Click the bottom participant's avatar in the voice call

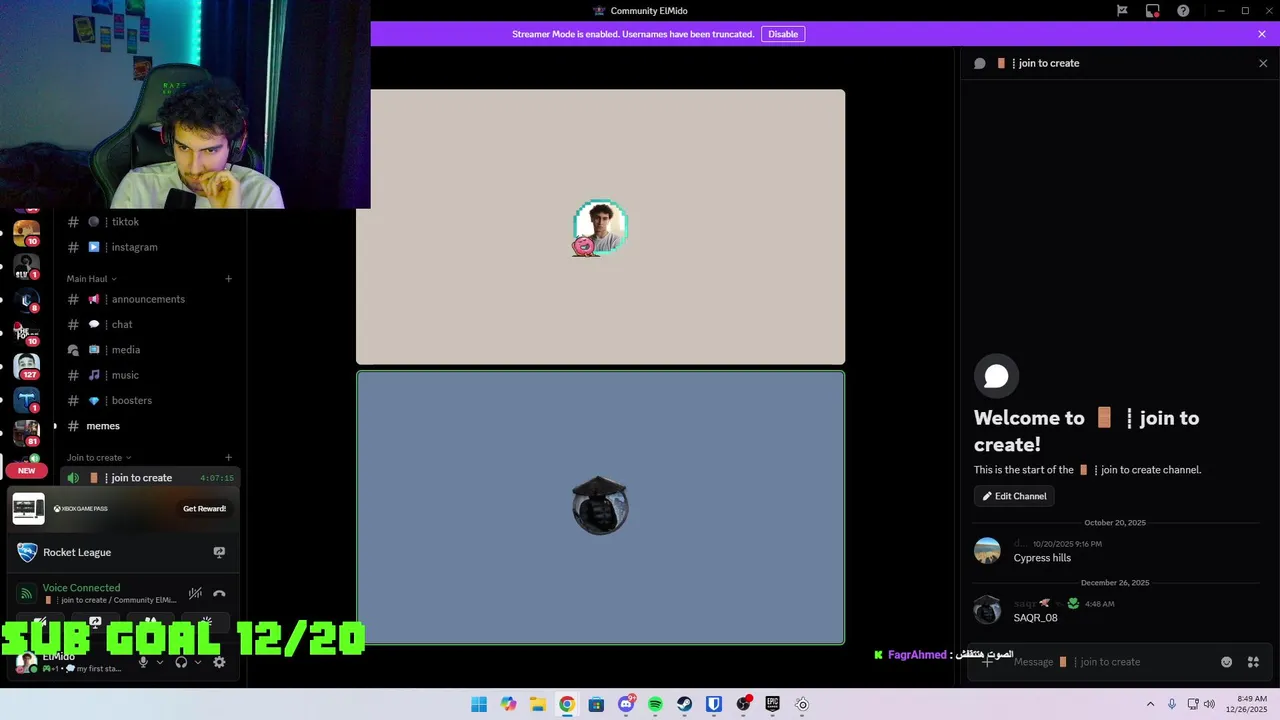pyautogui.click(x=600, y=506)
